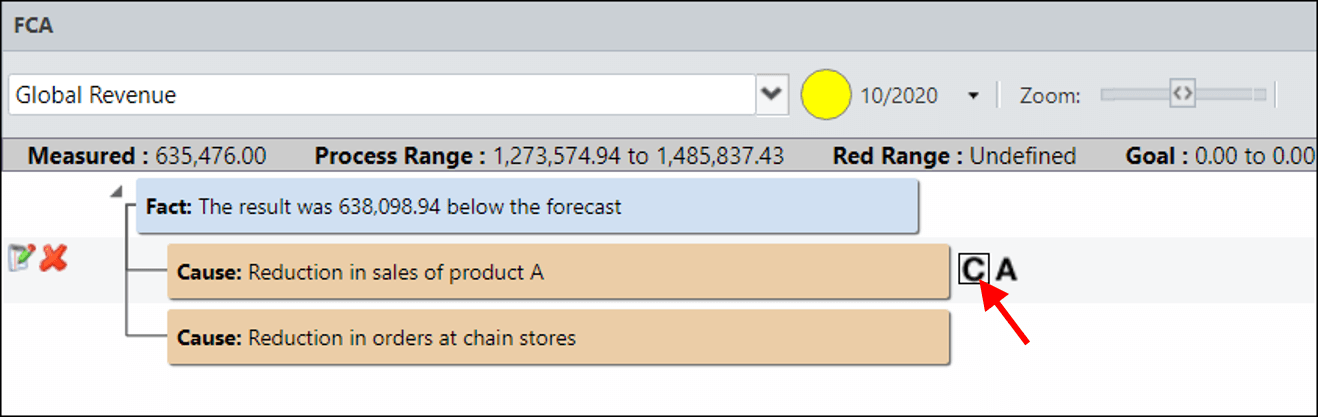This screenshot has width=1318, height=417.
Task: Click the FCA panel title
Action: (33, 26)
